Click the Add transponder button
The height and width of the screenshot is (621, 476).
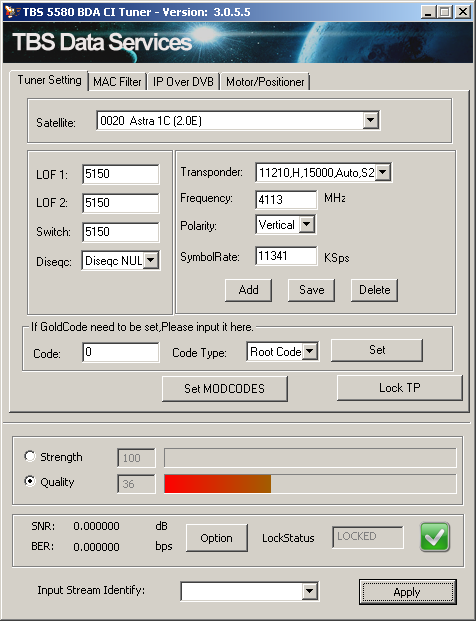(x=248, y=290)
